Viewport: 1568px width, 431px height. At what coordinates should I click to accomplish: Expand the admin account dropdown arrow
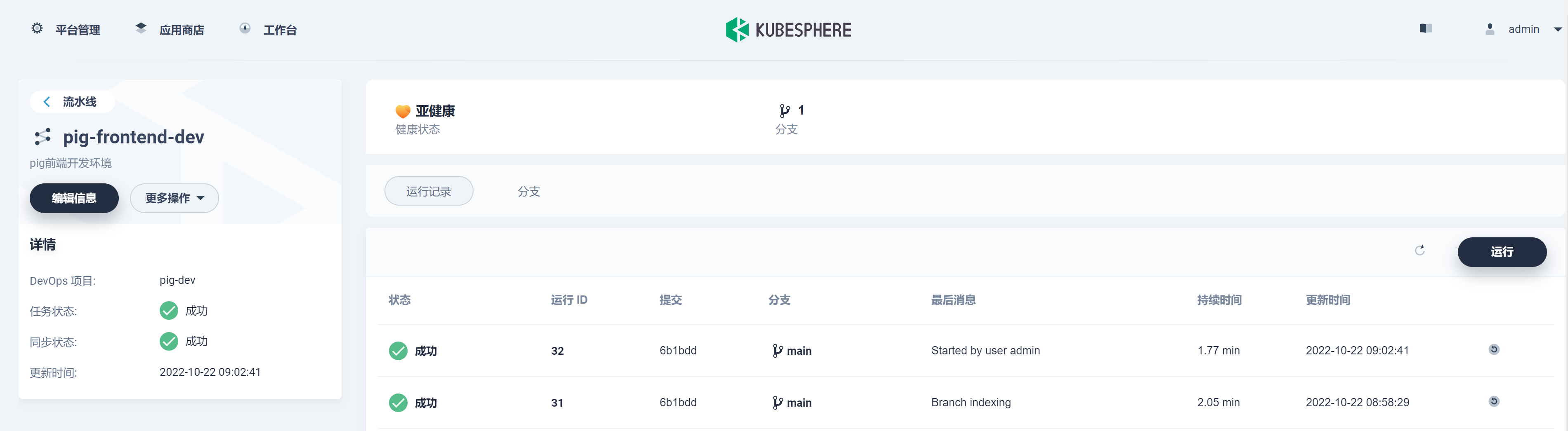click(x=1558, y=29)
